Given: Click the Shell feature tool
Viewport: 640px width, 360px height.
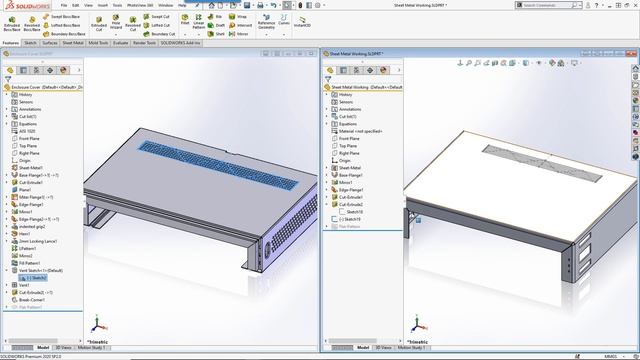Looking at the screenshot, I should 216,34.
